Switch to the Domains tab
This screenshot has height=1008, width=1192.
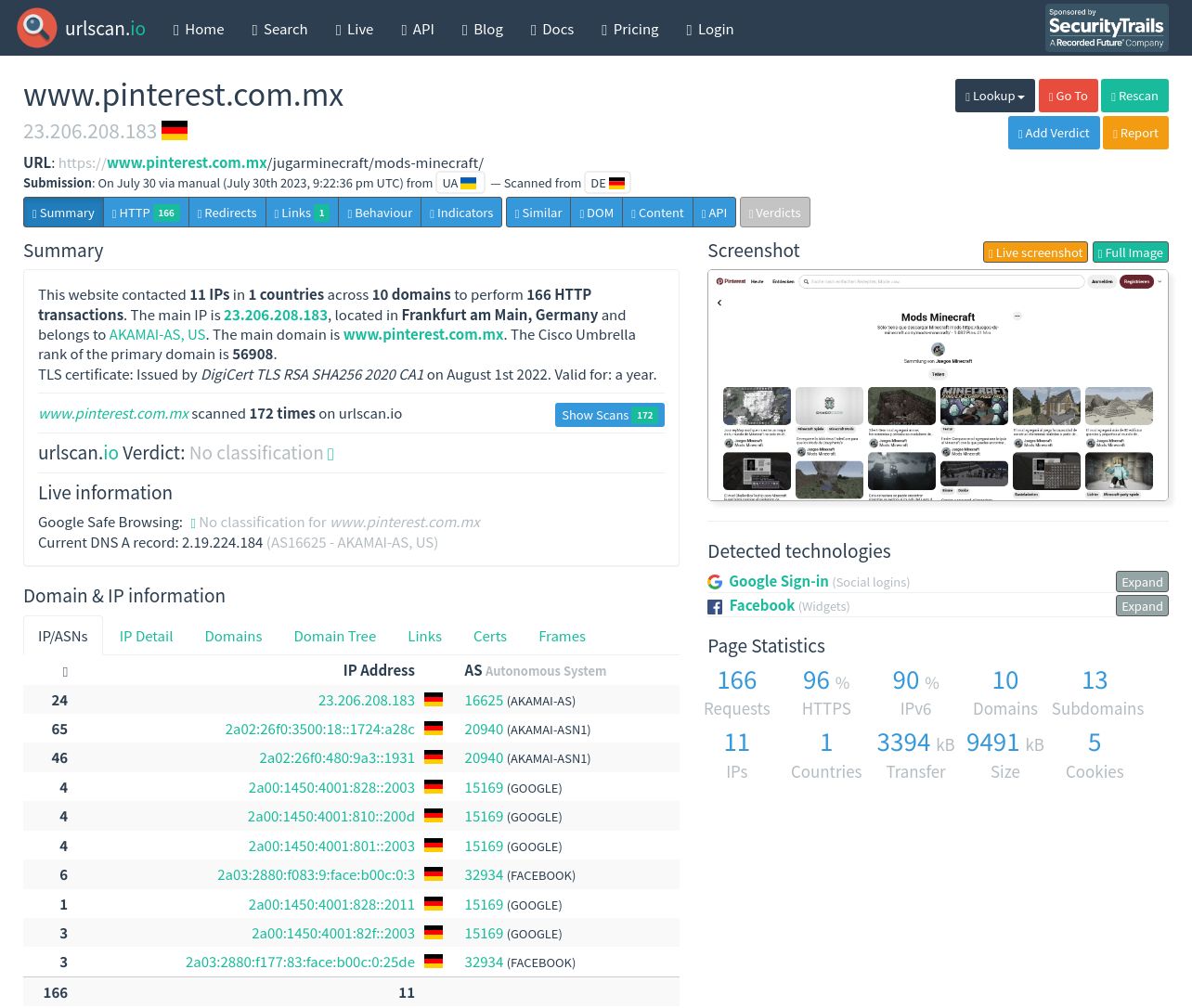(233, 636)
